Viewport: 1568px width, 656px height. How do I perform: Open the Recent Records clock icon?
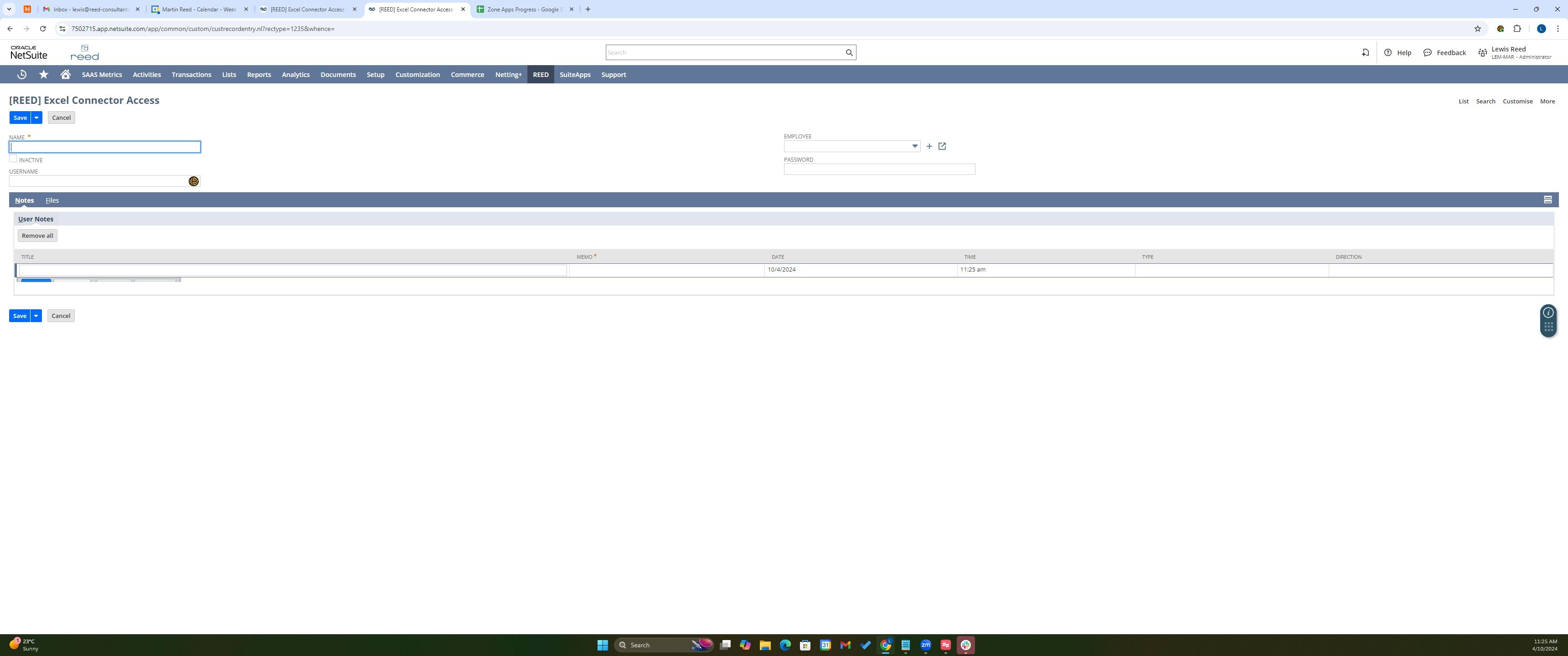pyautogui.click(x=22, y=74)
